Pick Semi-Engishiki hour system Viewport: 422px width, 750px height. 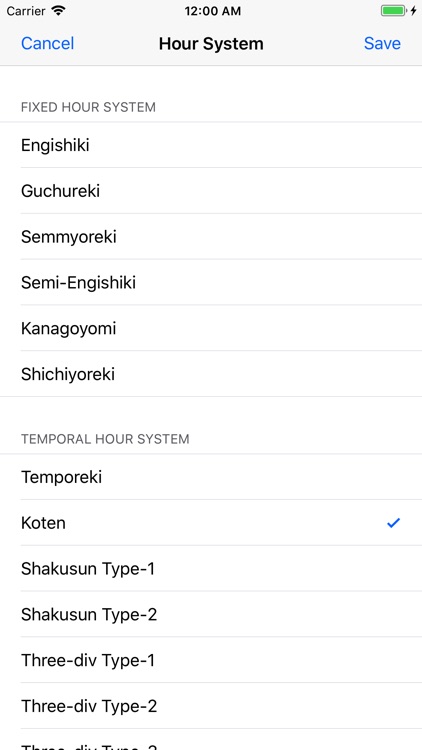pos(211,282)
